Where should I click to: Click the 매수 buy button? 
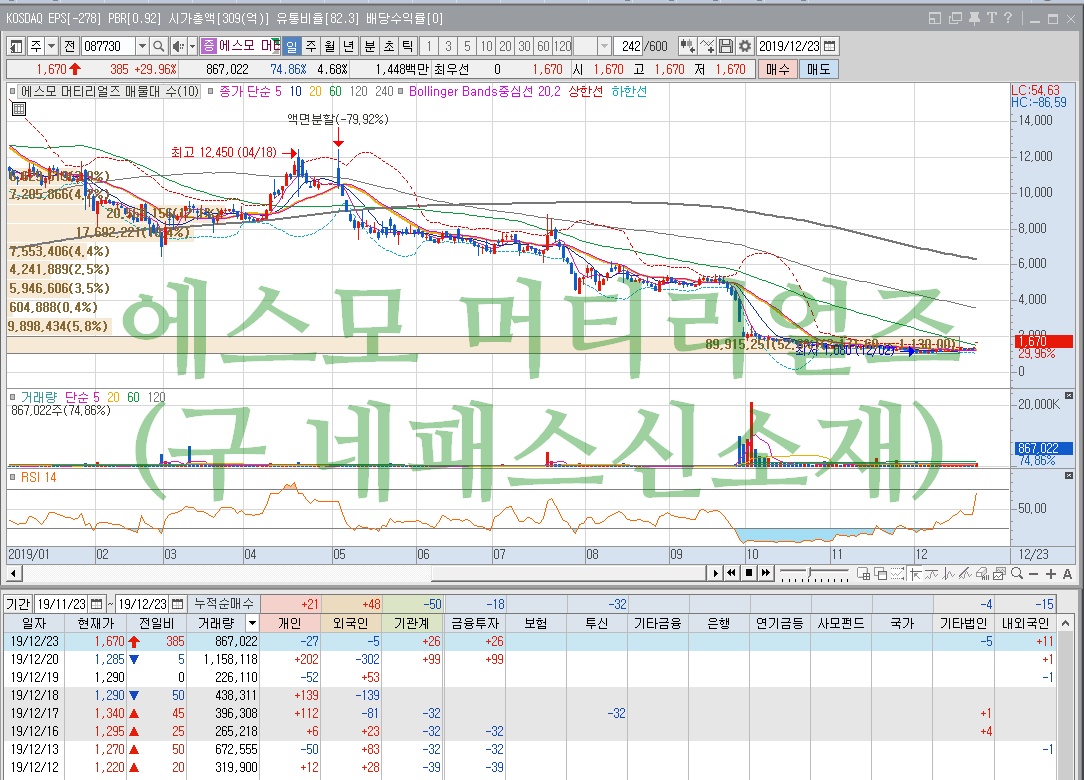pos(777,69)
